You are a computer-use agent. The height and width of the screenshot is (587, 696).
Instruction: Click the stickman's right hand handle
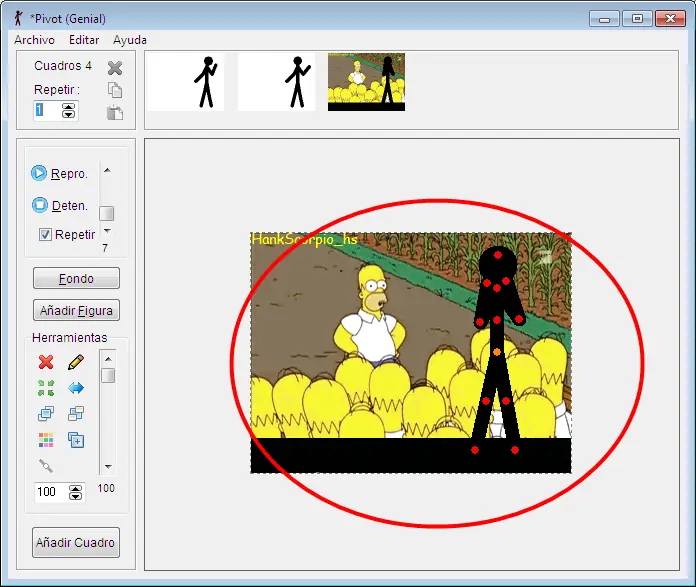pyautogui.click(x=518, y=319)
